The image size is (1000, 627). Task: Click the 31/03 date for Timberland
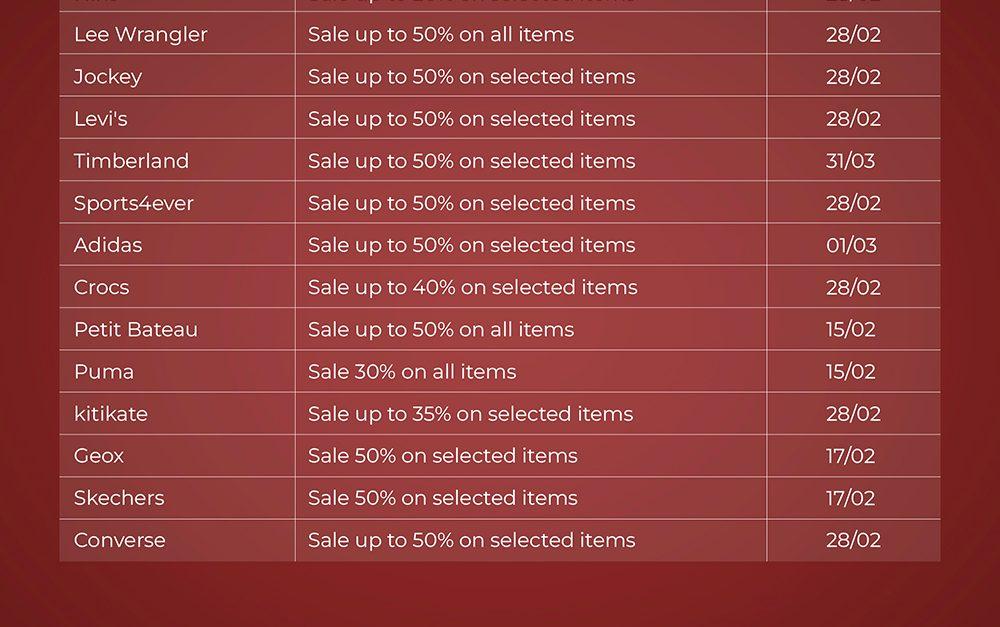point(850,161)
